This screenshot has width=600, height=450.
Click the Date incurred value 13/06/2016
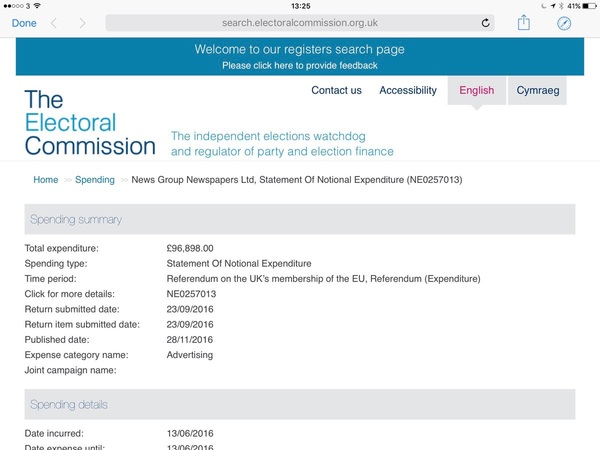[190, 434]
